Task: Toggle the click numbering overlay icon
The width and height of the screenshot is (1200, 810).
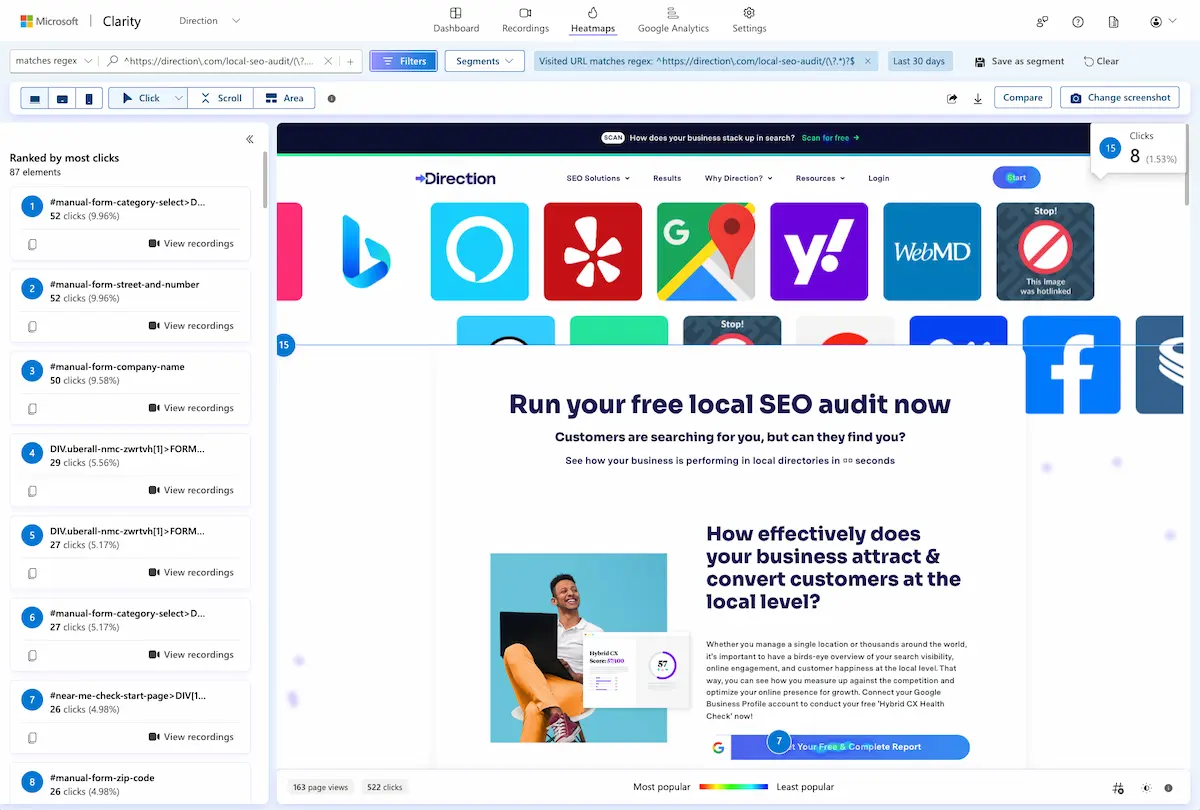Action: [1118, 788]
